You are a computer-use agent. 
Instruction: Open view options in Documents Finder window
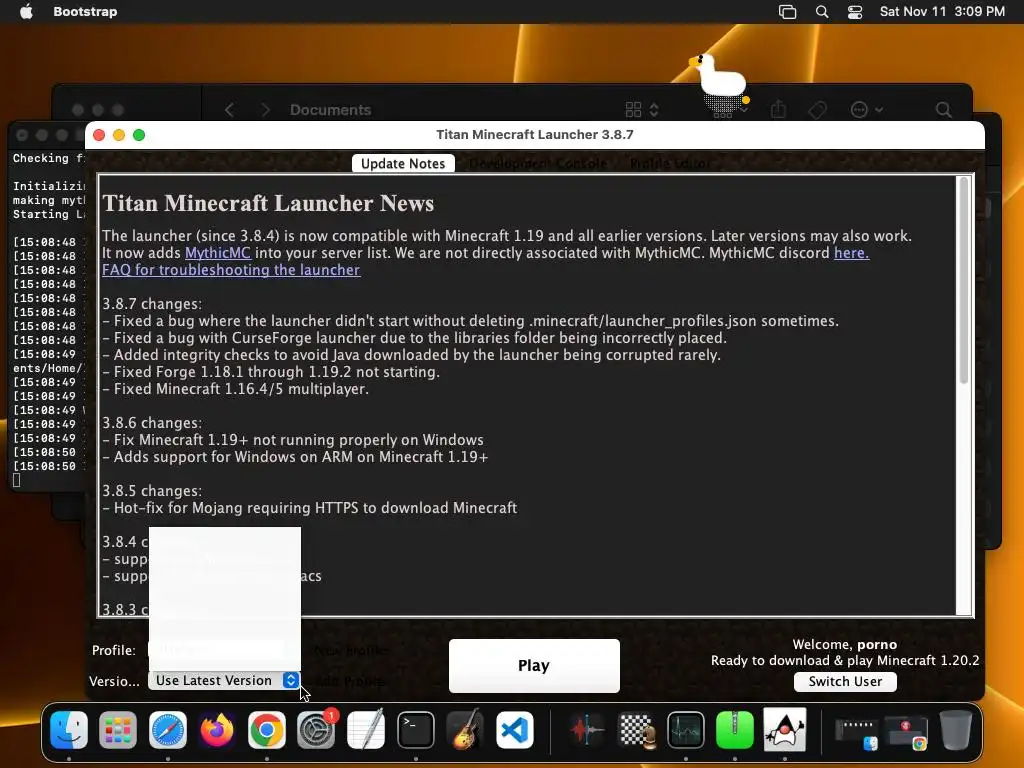click(x=642, y=110)
